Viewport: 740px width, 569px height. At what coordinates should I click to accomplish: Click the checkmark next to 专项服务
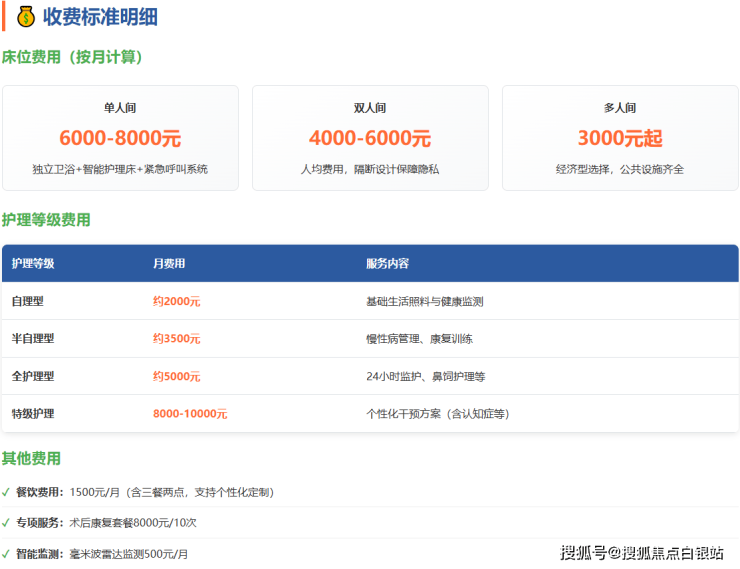(x=6, y=523)
